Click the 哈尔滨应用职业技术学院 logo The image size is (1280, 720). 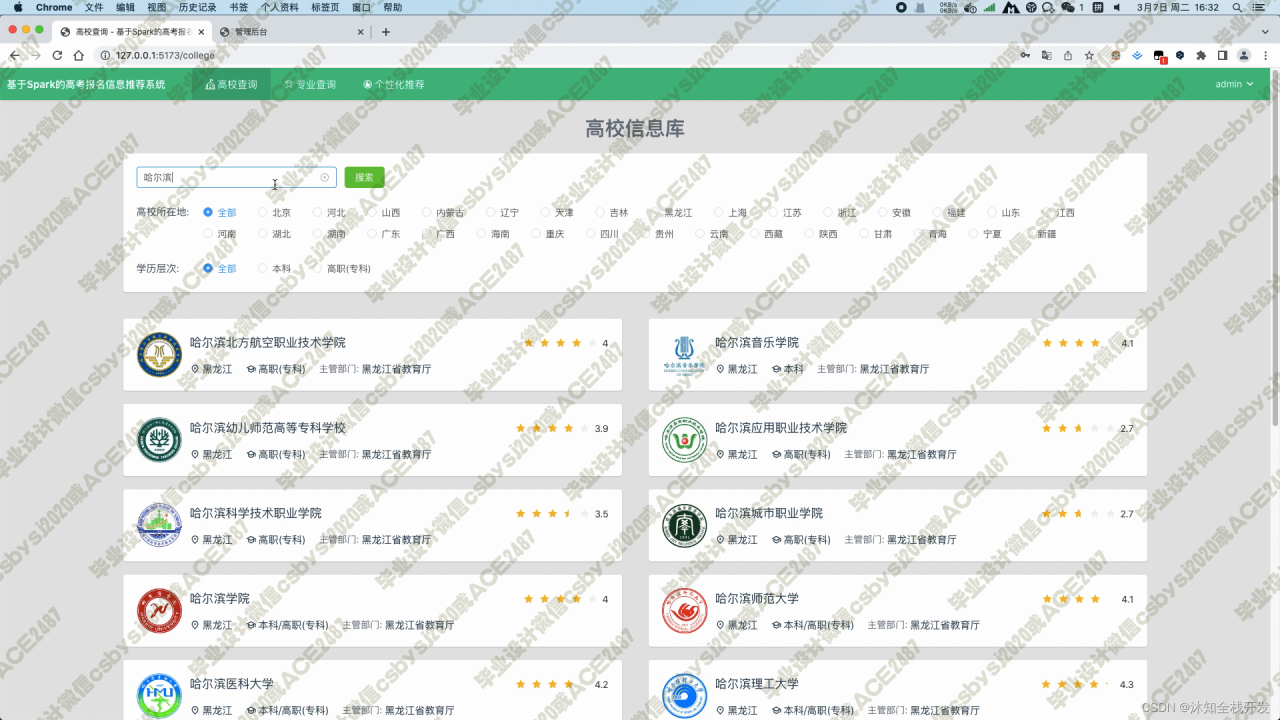[684, 440]
